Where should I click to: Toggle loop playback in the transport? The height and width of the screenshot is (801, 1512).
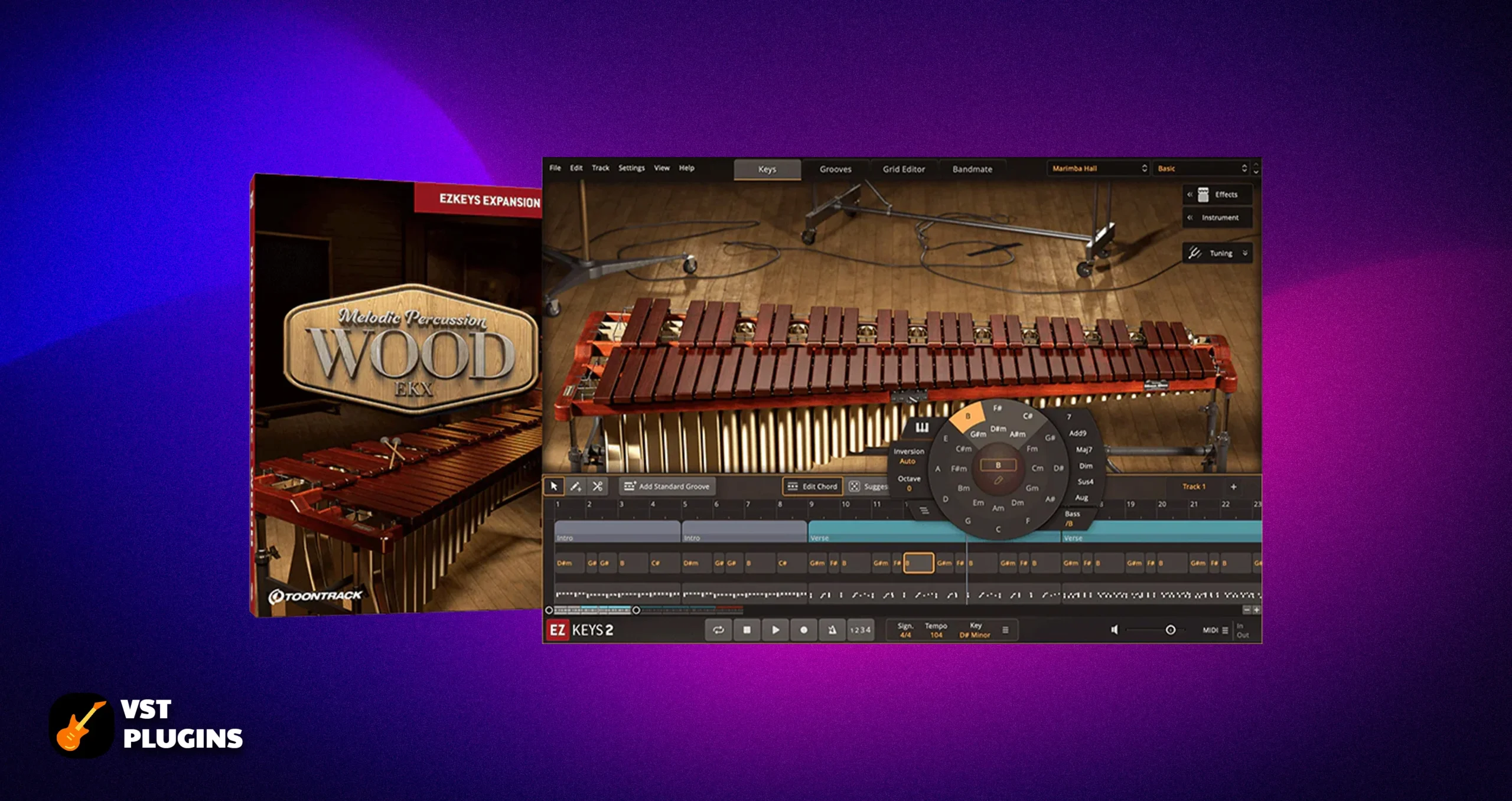point(718,630)
